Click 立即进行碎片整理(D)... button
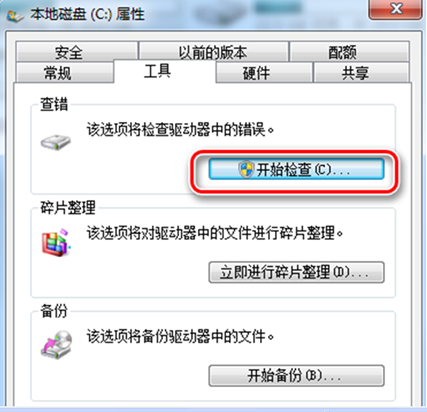This screenshot has height=412, width=427. tap(296, 272)
